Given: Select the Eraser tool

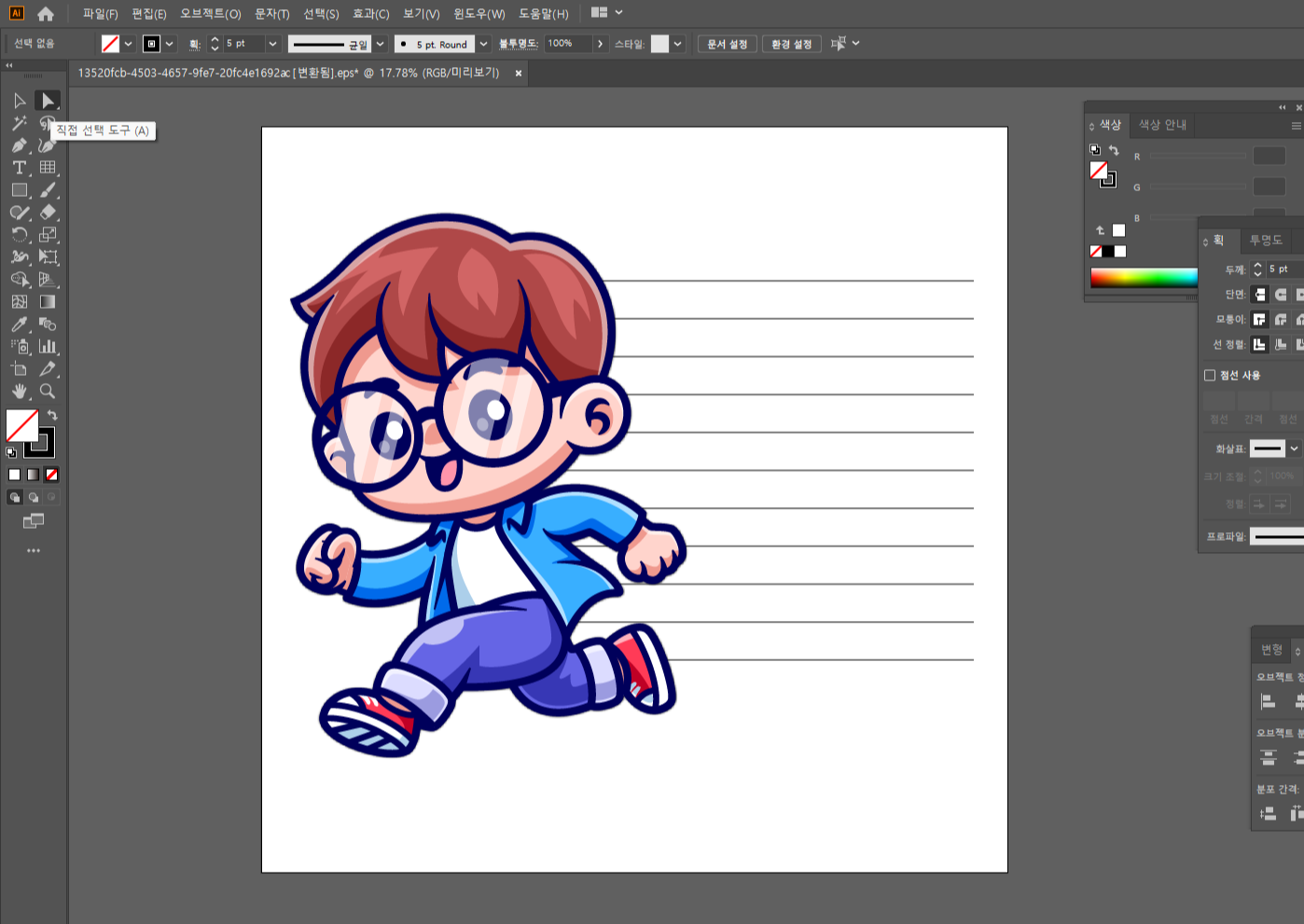Looking at the screenshot, I should (x=48, y=213).
